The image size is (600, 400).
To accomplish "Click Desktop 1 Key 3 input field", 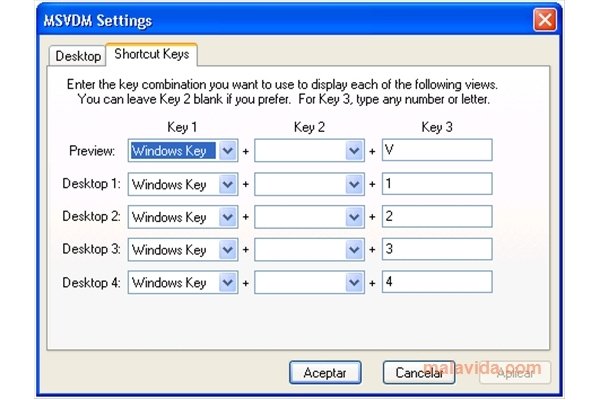I will click(x=437, y=184).
